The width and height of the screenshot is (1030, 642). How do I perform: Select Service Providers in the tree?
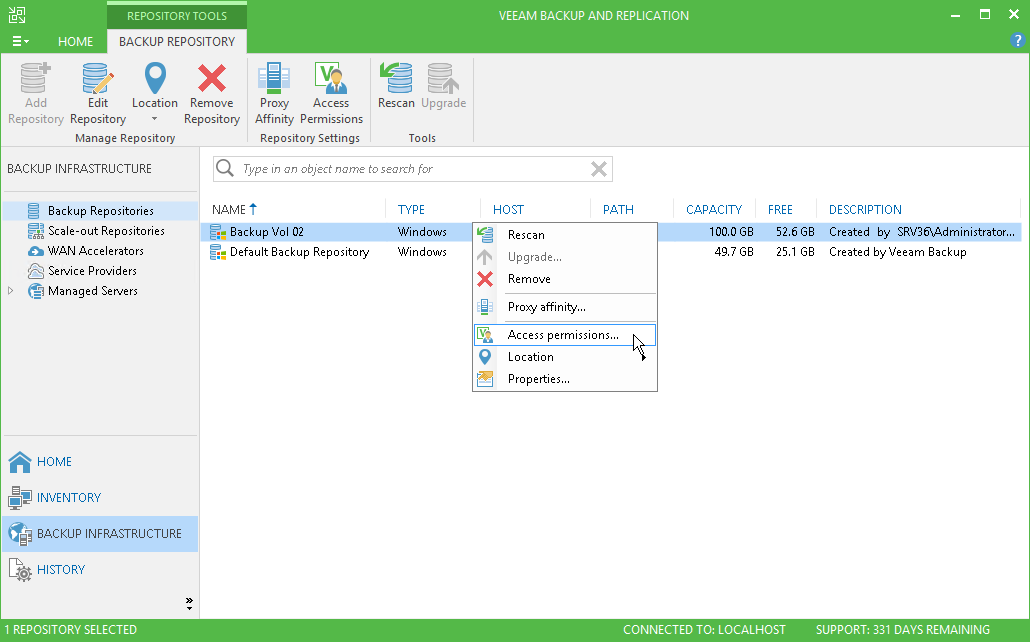[x=92, y=271]
